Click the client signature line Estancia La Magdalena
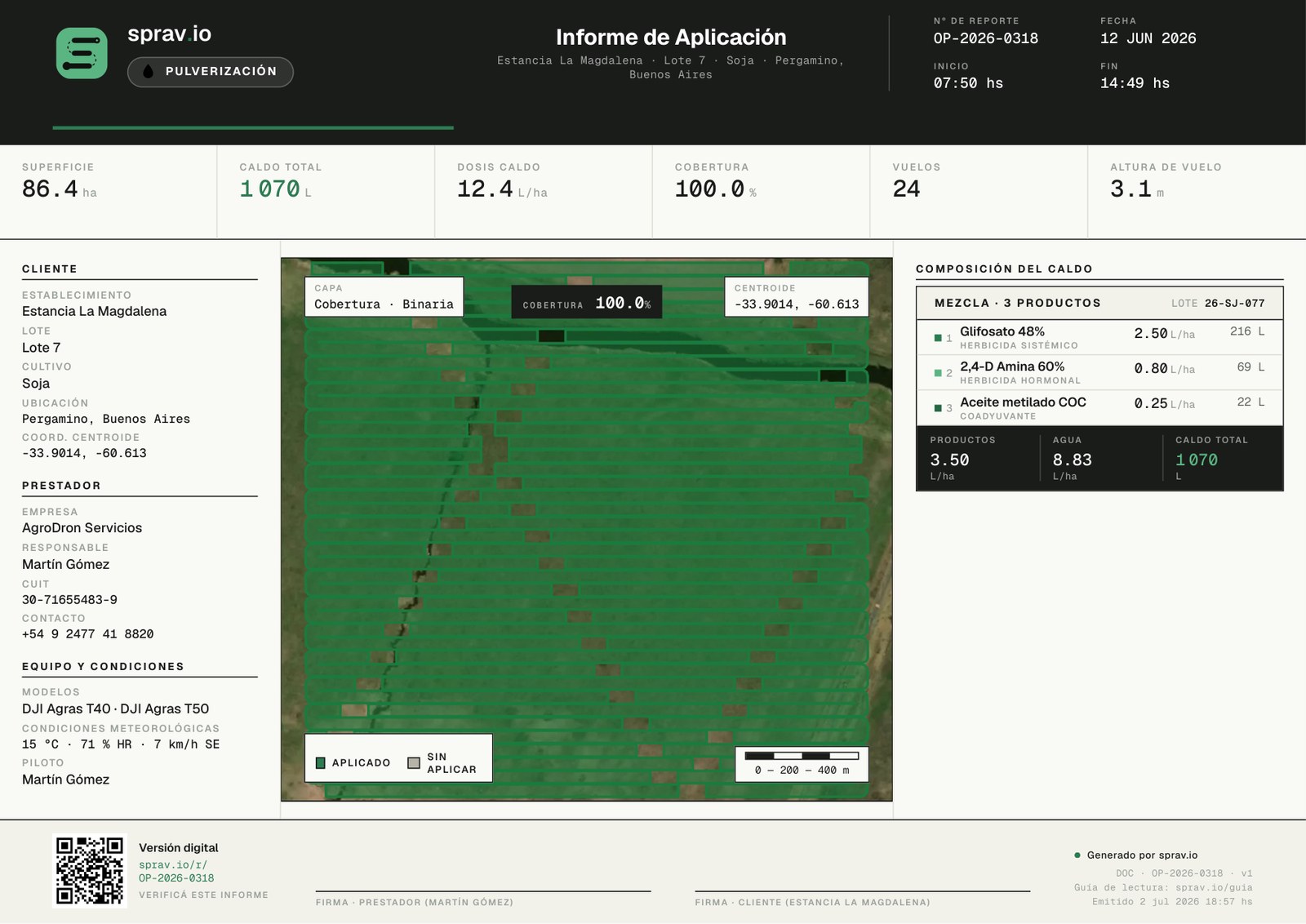The height and width of the screenshot is (924, 1306). coord(863,891)
